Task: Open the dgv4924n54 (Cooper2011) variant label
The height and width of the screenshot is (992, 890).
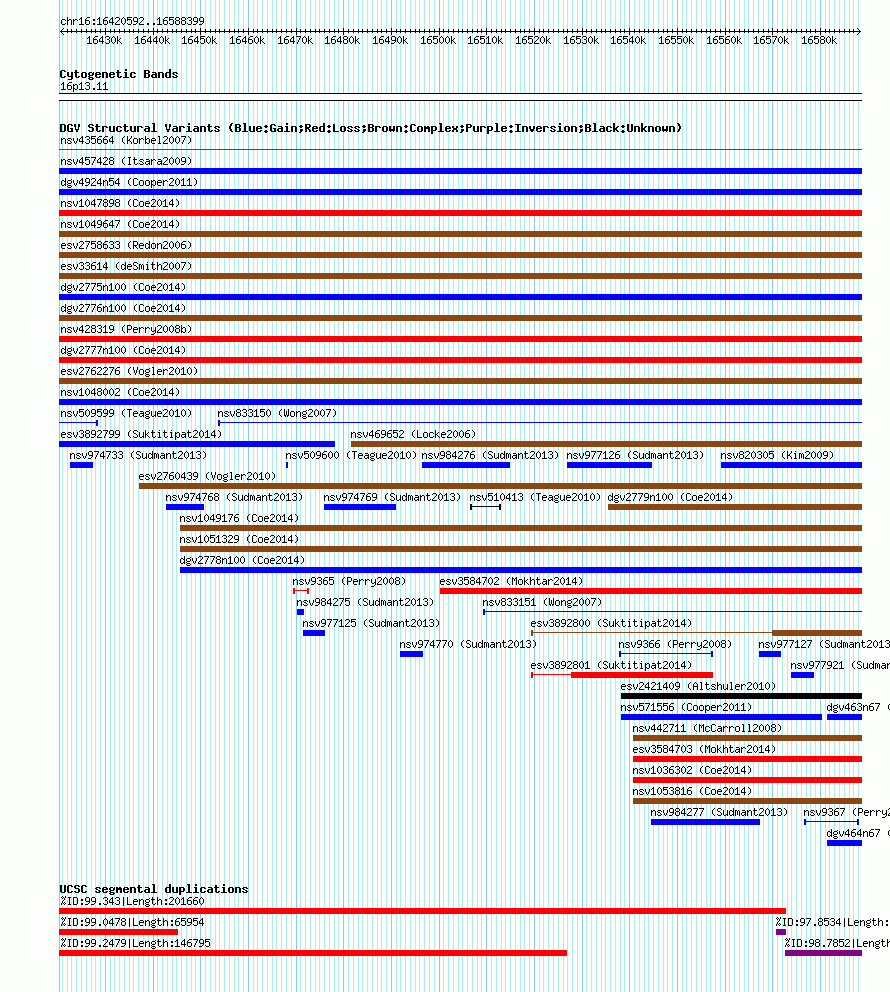Action: [x=129, y=182]
